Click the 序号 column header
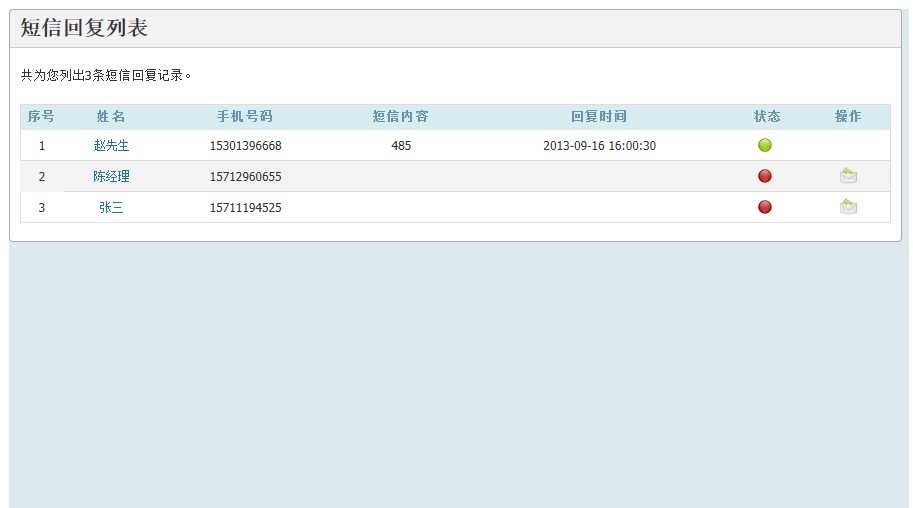This screenshot has height=508, width=913. click(x=41, y=117)
